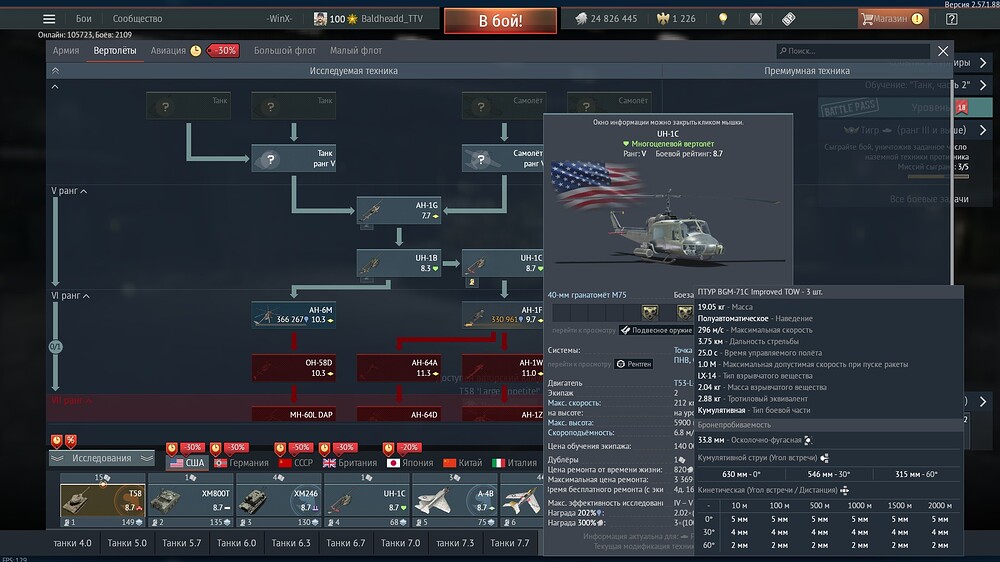1000x562 pixels.
Task: Close the research tree window
Action: click(x=943, y=50)
